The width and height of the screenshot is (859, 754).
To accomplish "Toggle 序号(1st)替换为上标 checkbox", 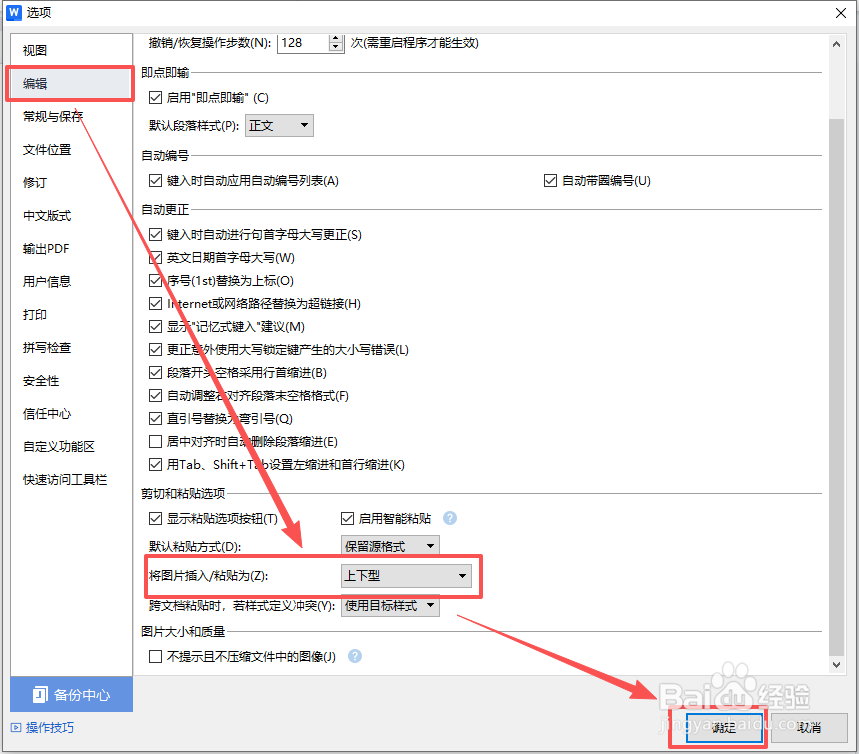I will click(156, 281).
